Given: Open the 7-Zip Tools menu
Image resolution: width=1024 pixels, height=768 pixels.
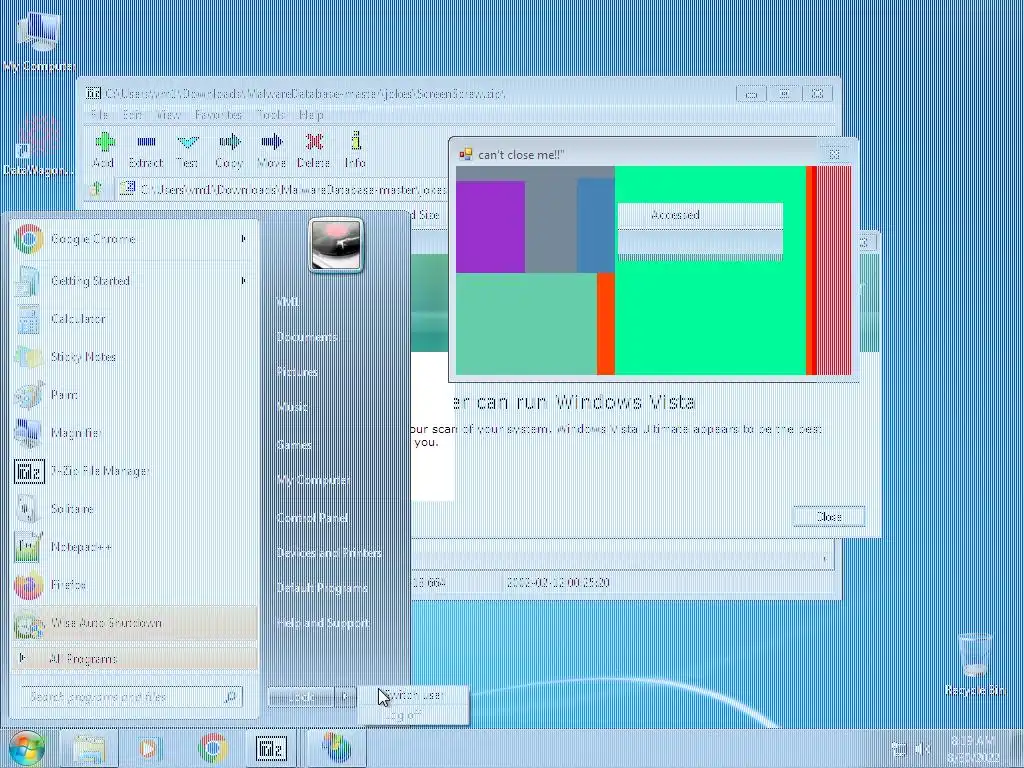Looking at the screenshot, I should coord(270,115).
